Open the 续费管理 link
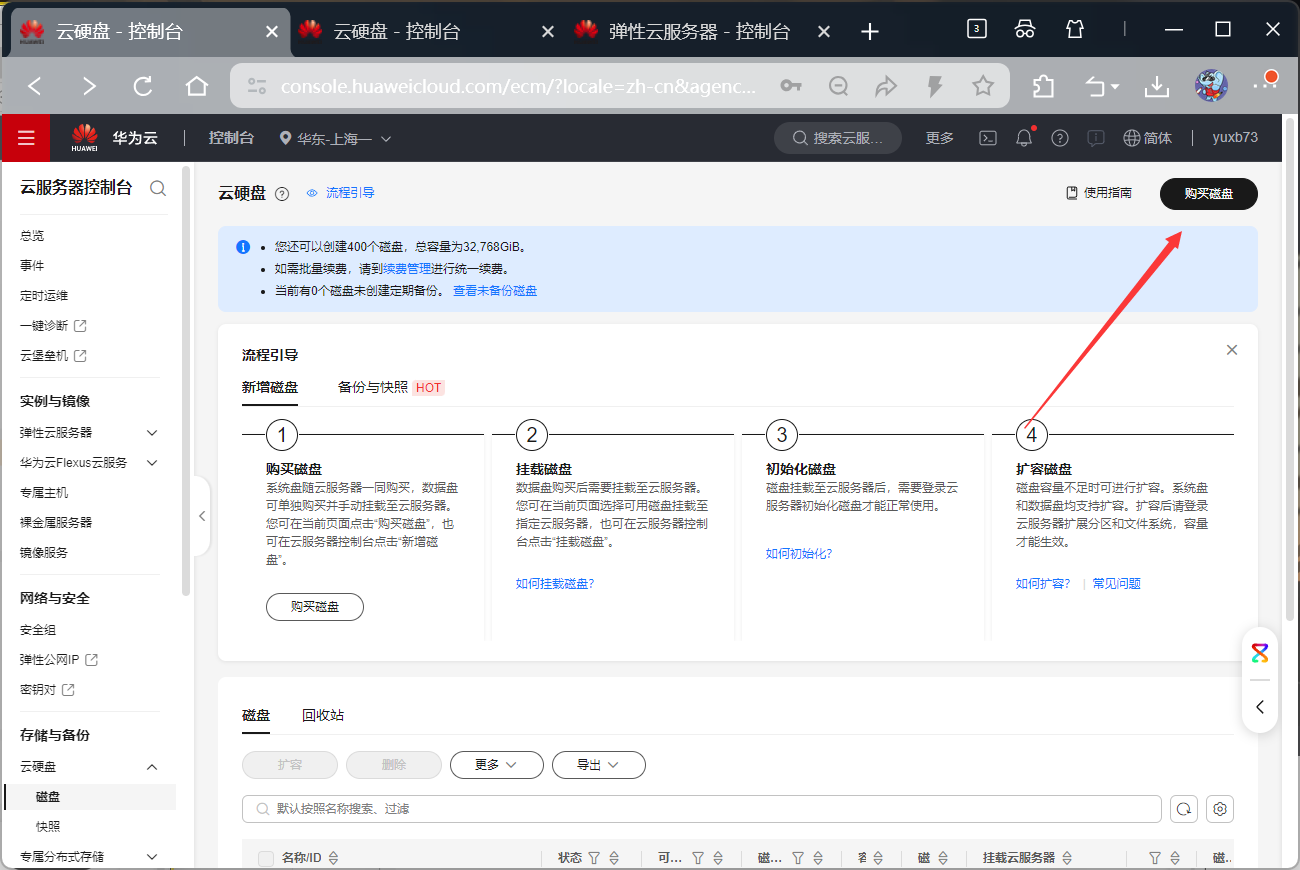The height and width of the screenshot is (870, 1300). (407, 269)
